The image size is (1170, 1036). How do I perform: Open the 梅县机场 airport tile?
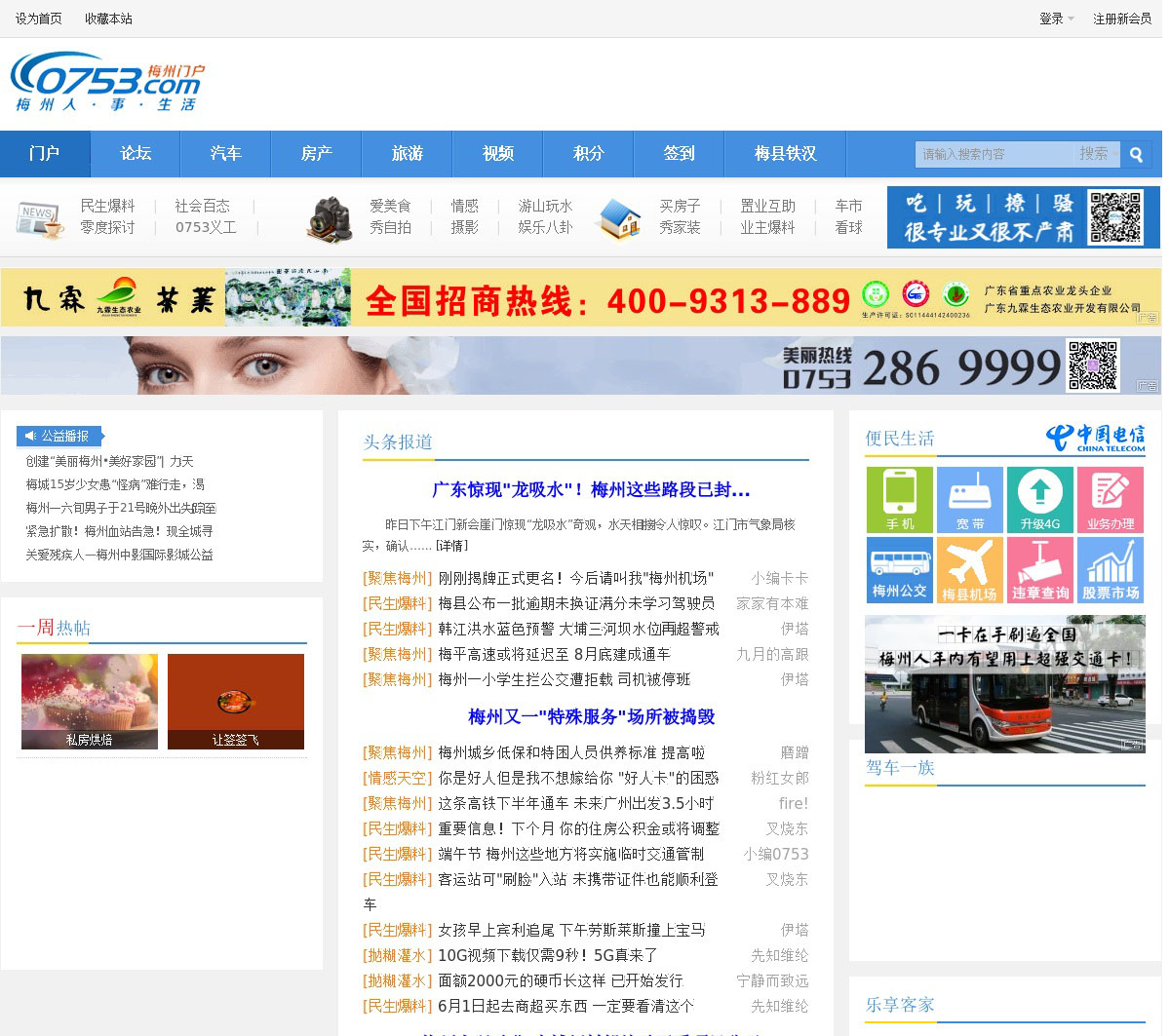(x=970, y=570)
